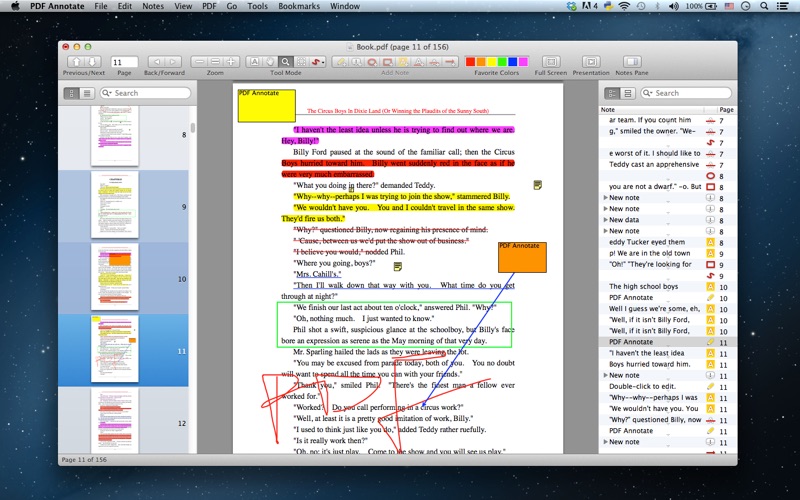Add a text note from the toolbar

341,62
